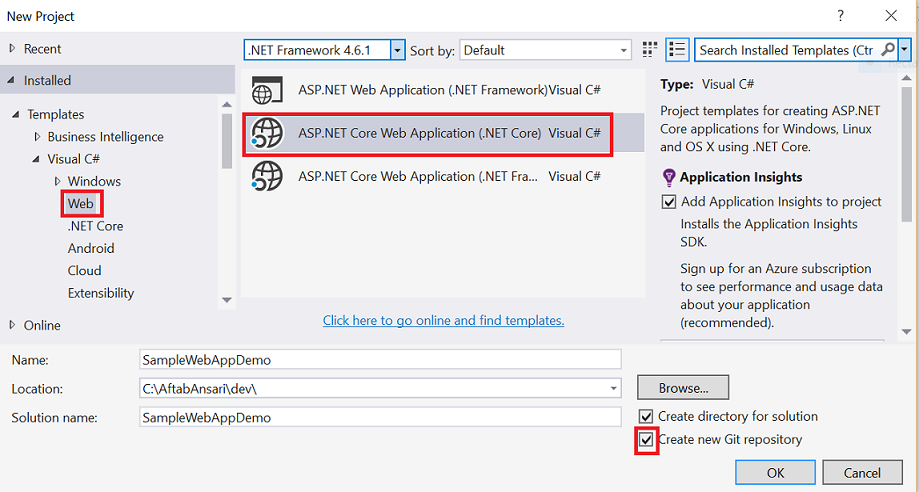Select the Extensibility template category

pyautogui.click(x=101, y=293)
